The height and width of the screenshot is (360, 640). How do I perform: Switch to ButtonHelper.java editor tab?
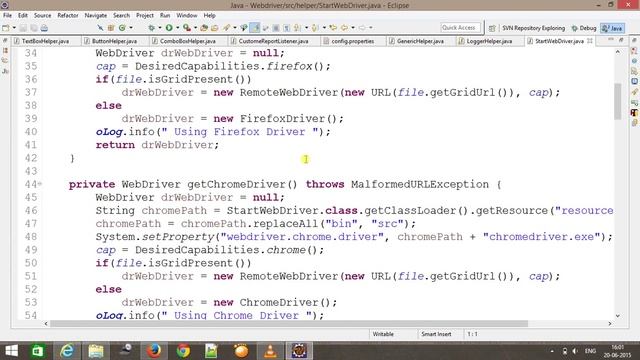(114, 41)
